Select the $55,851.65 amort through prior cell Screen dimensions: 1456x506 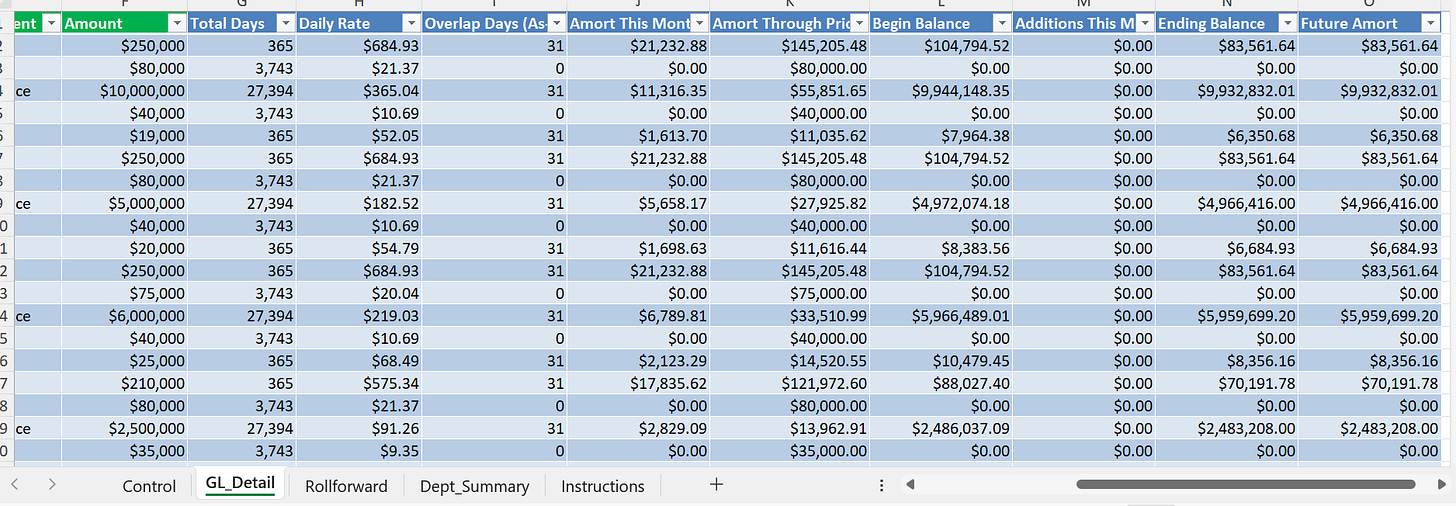pyautogui.click(x=790, y=90)
